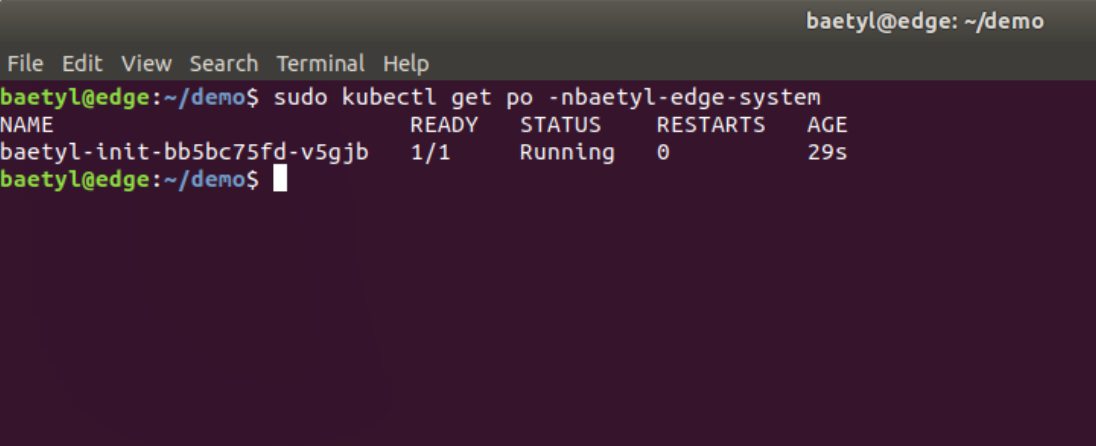Click the NAME column header text
Screen dimensions: 1096x446
tap(27, 125)
